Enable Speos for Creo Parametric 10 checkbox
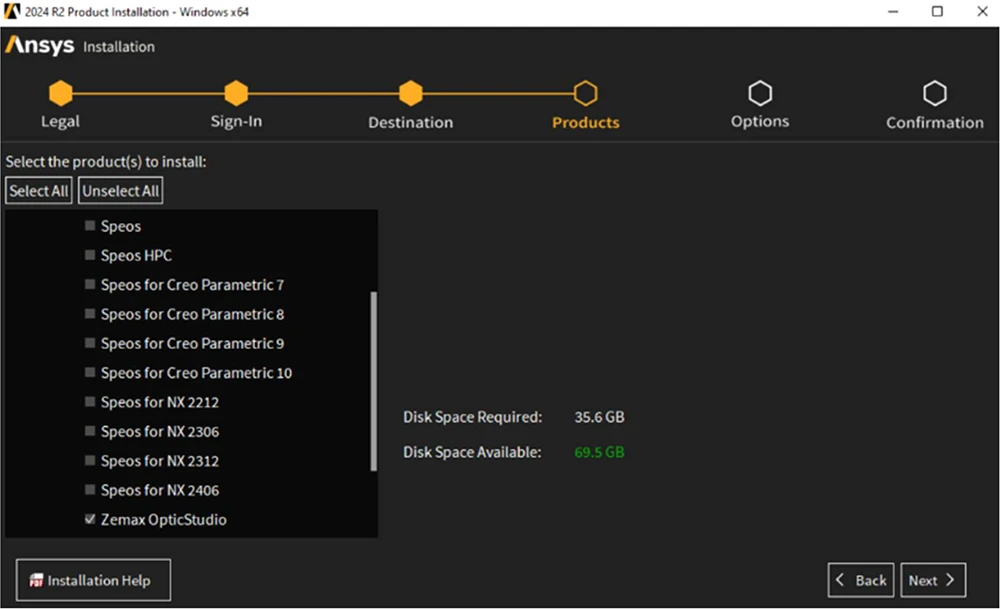 [x=90, y=372]
